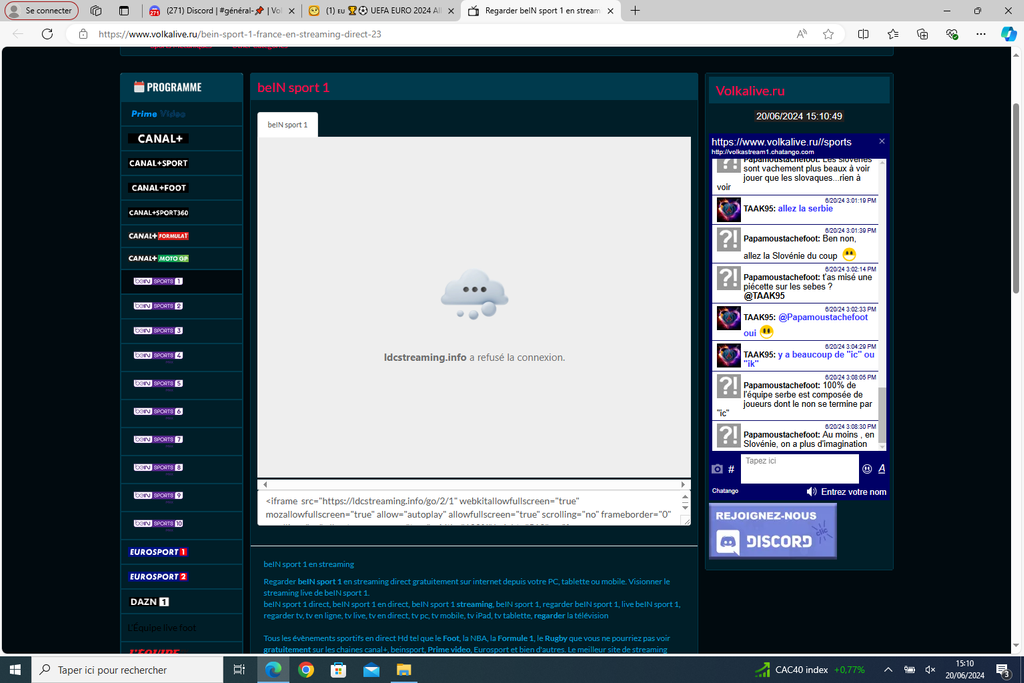1024x683 pixels.
Task: Click the iframe embed code scrollbar down arrow
Action: pyautogui.click(x=685, y=508)
